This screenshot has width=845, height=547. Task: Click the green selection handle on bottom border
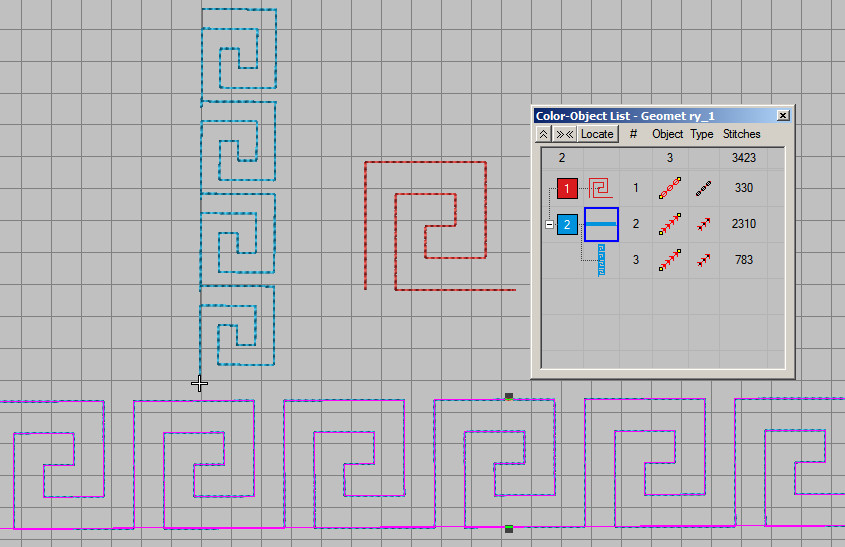click(x=509, y=528)
